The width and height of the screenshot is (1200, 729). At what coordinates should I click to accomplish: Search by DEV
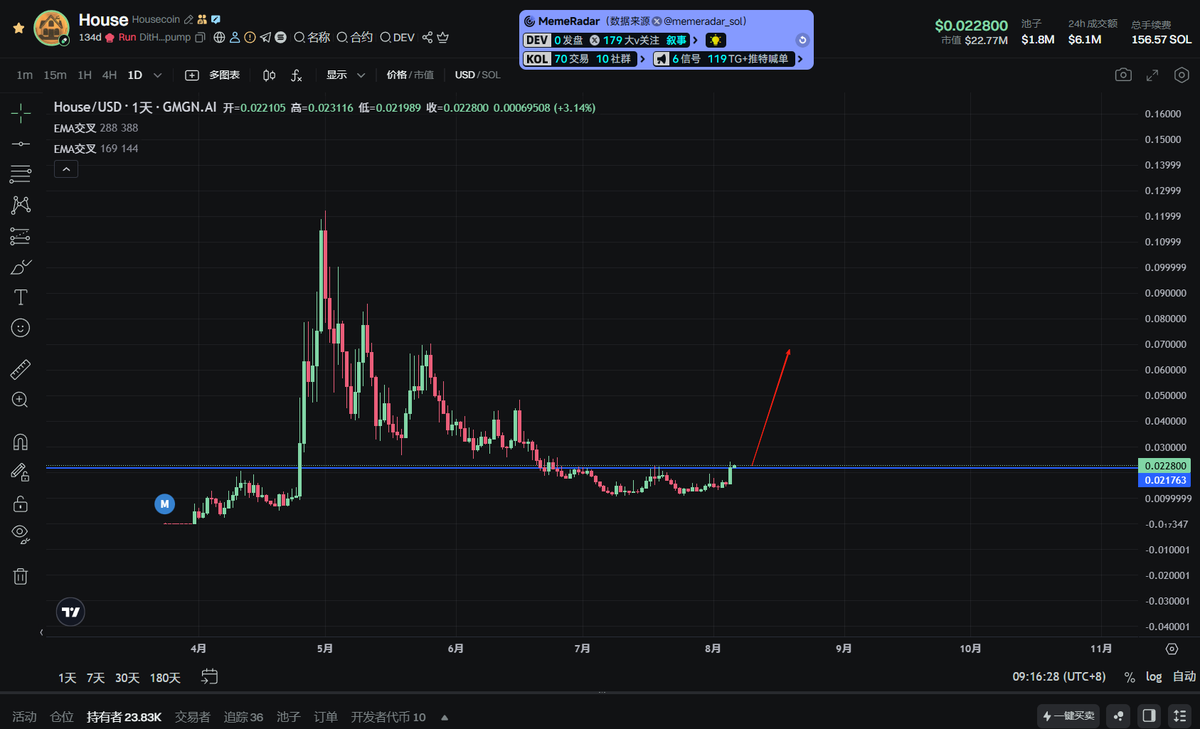[x=397, y=37]
